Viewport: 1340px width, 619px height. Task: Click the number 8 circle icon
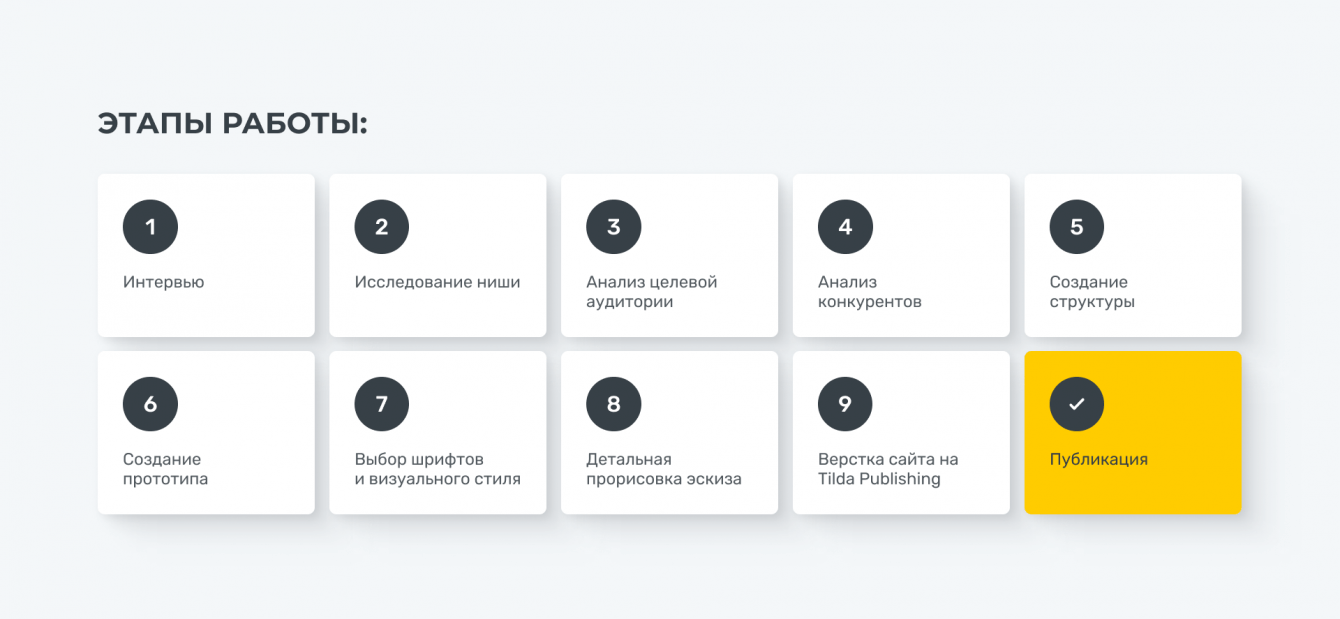pyautogui.click(x=613, y=404)
